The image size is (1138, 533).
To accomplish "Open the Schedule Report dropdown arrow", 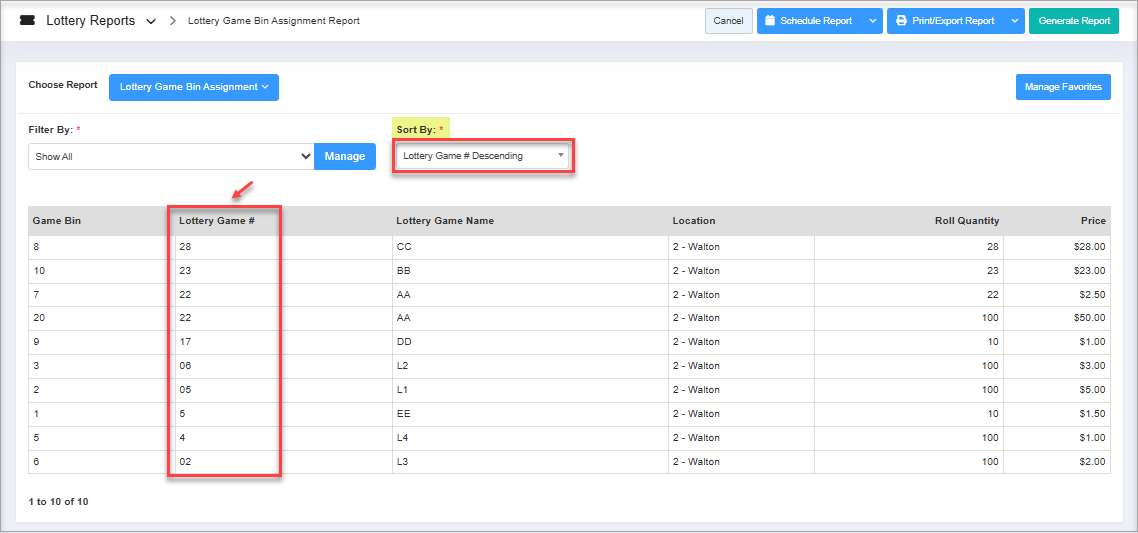I will click(x=872, y=21).
